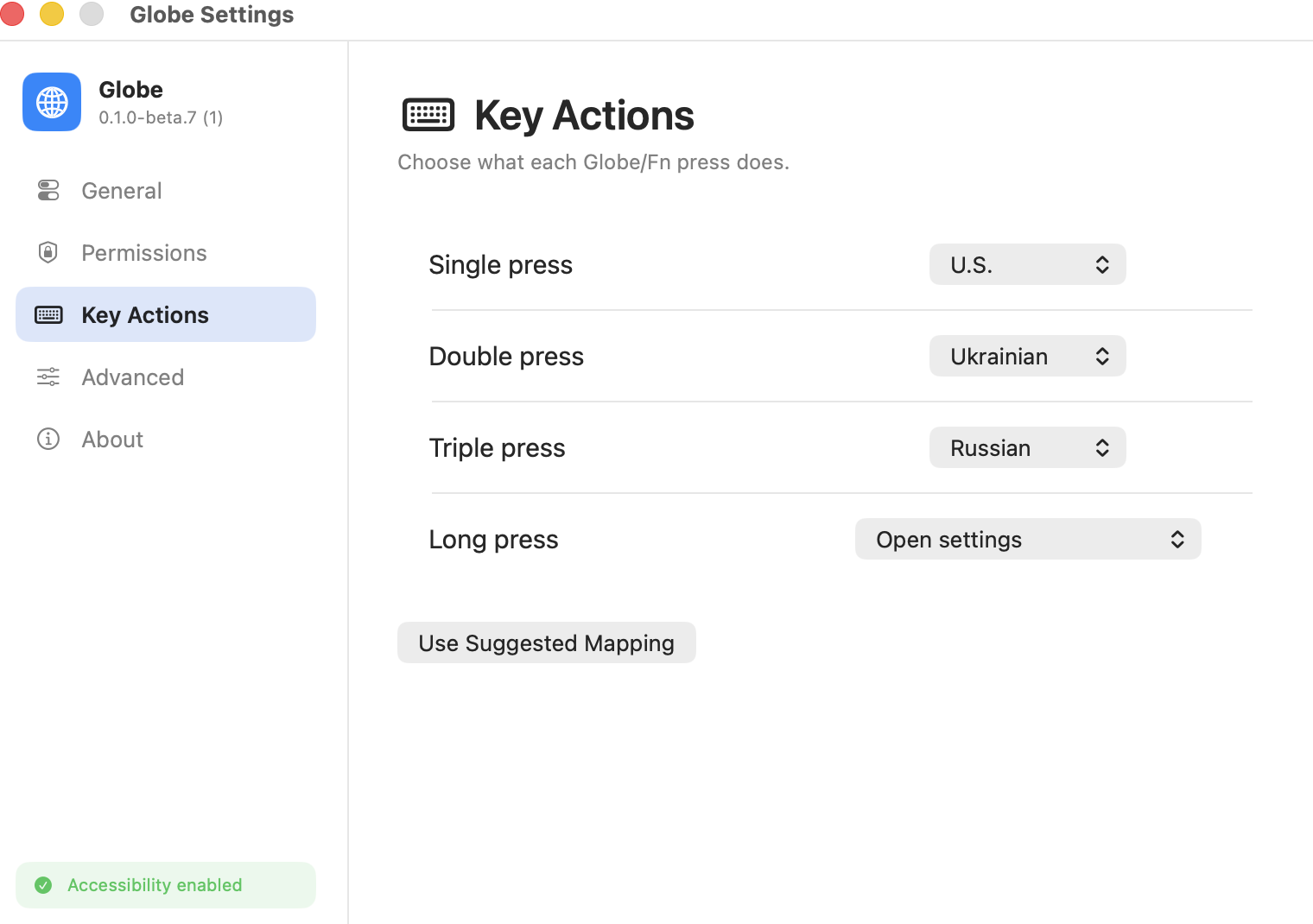Click the Key Actions page heading

point(584,116)
